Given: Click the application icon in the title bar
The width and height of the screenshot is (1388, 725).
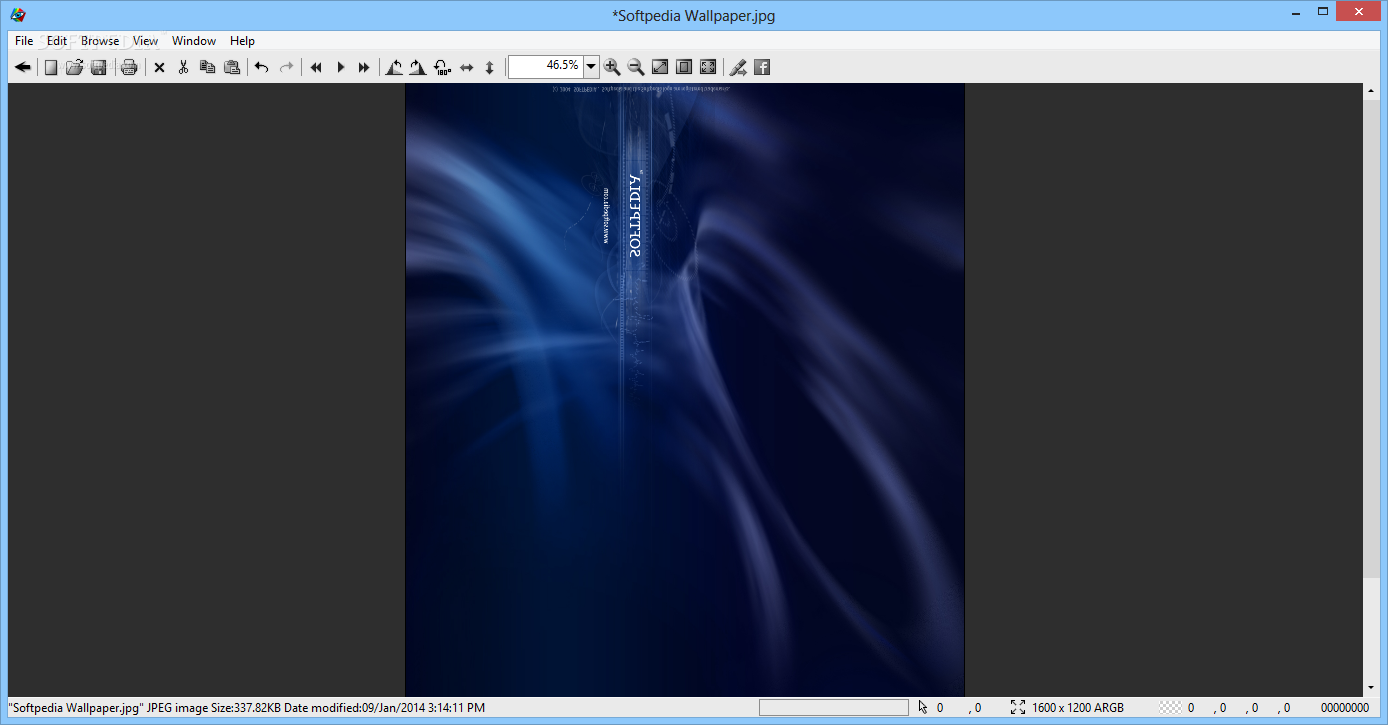Looking at the screenshot, I should coord(18,14).
